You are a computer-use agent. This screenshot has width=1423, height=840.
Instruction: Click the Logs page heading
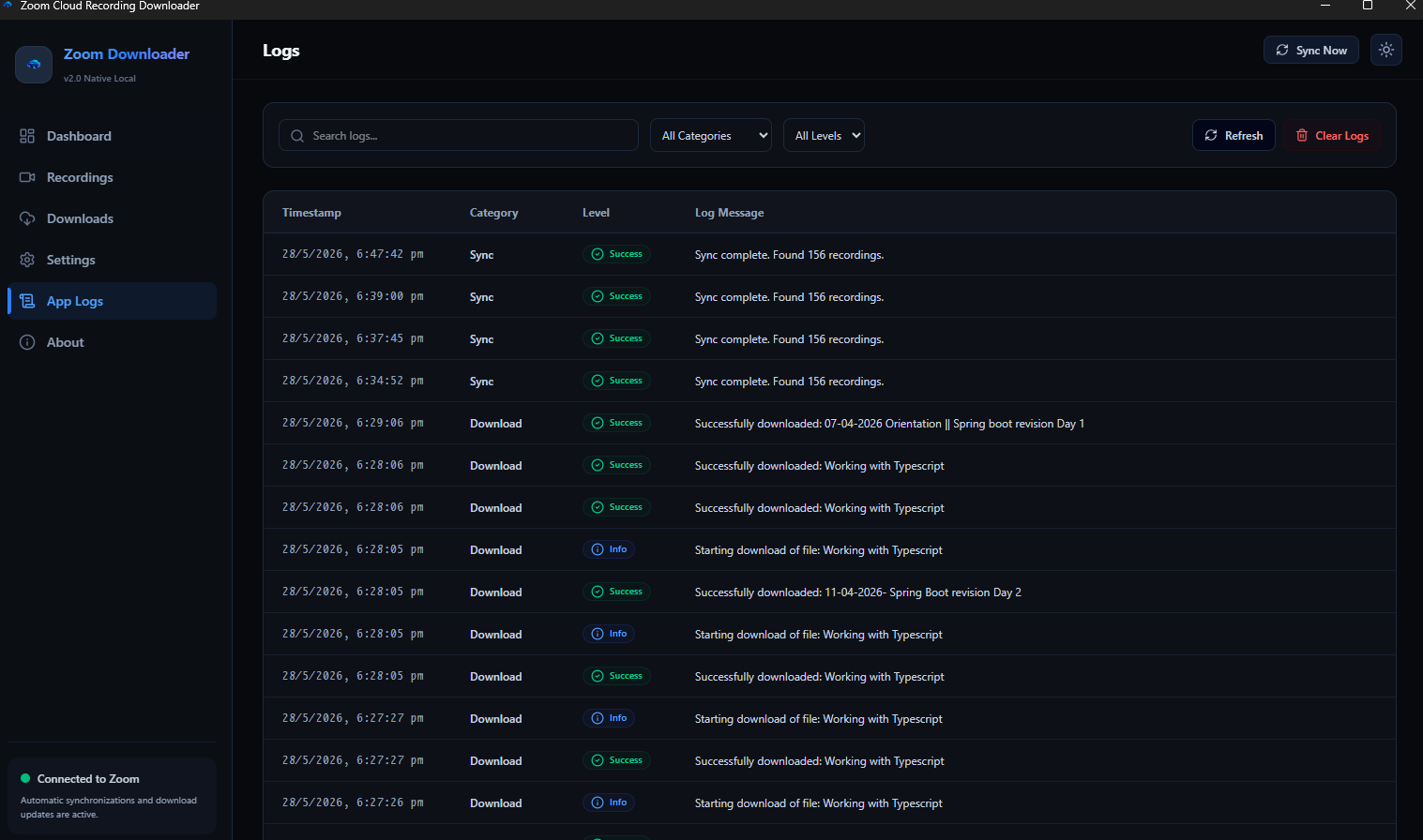(x=280, y=51)
